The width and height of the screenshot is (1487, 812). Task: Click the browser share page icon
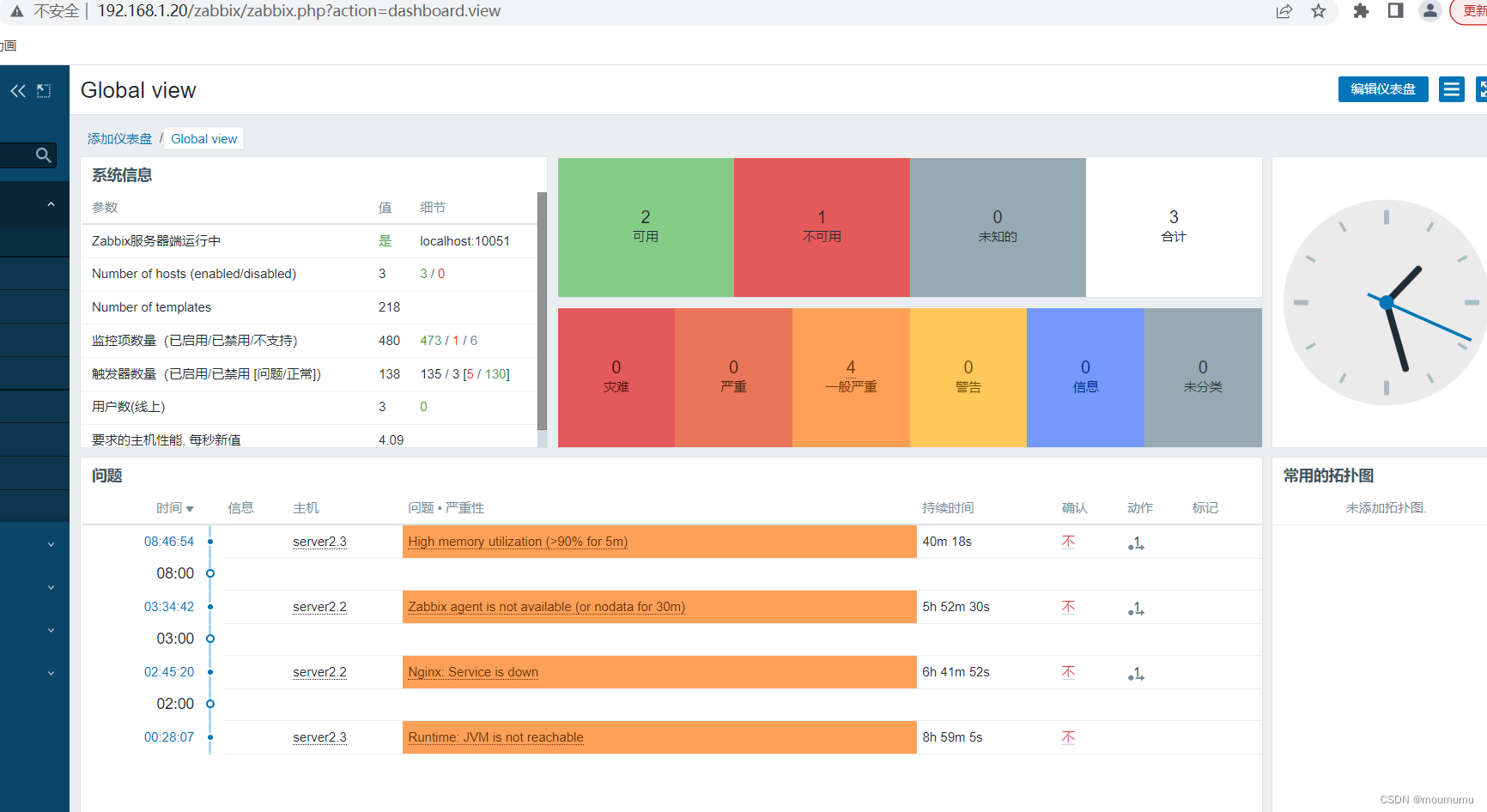click(x=1284, y=11)
